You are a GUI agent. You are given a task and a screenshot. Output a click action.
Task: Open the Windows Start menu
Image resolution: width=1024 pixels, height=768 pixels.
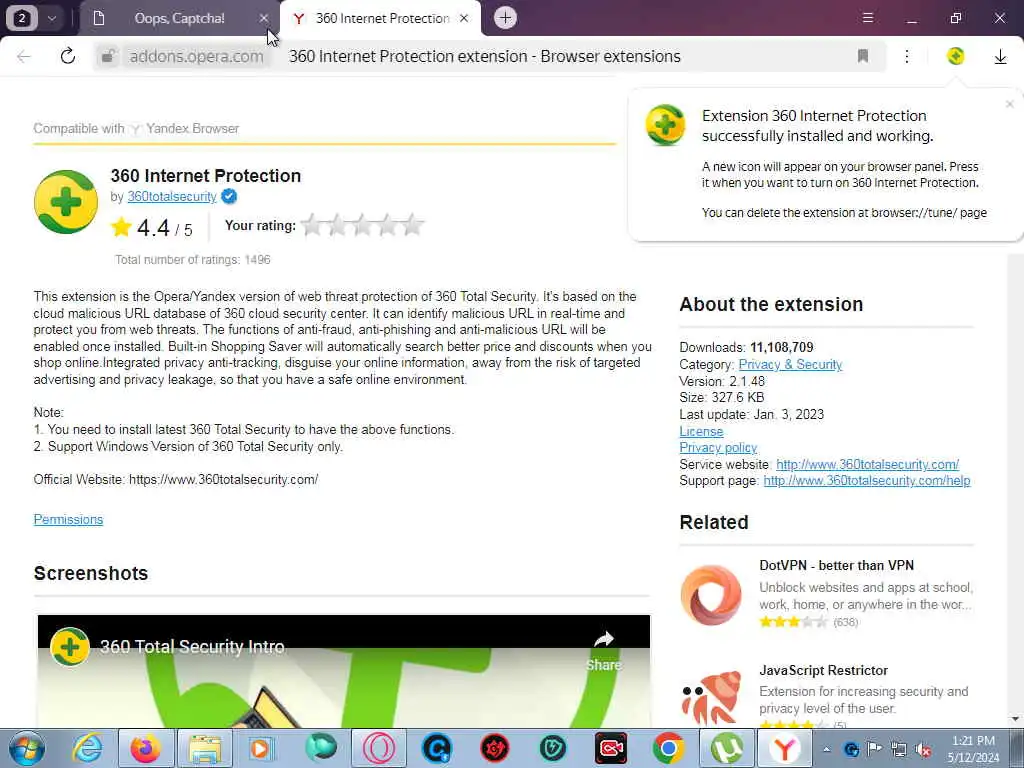click(x=26, y=748)
